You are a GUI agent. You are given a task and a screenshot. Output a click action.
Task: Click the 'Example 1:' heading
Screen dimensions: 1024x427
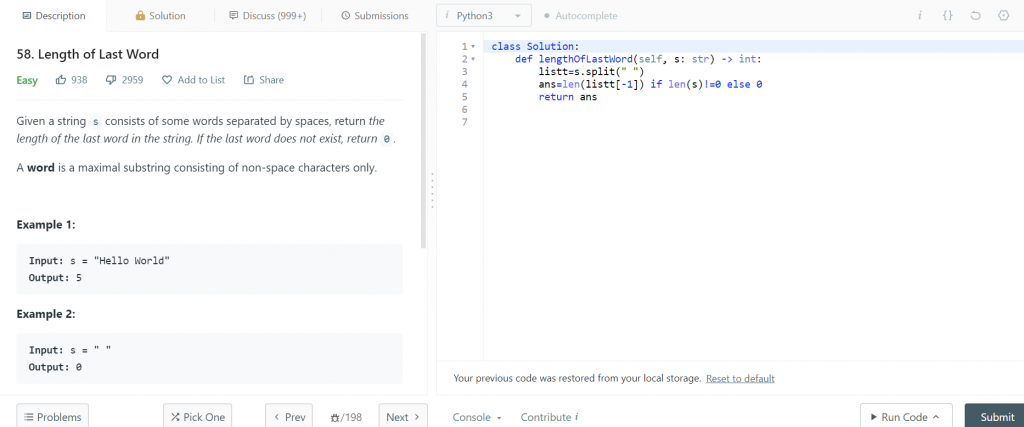click(x=46, y=225)
